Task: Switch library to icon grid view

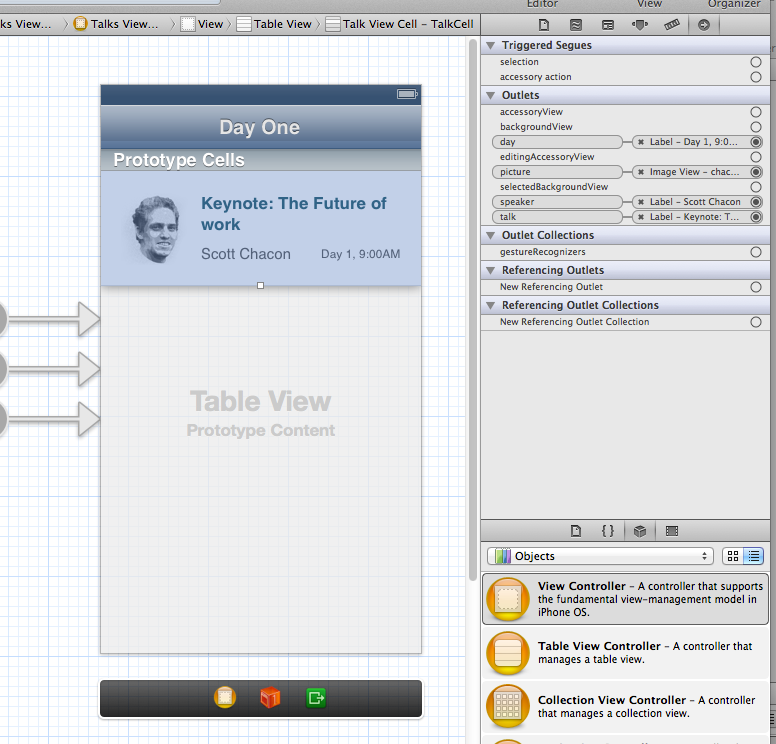Action: point(733,556)
